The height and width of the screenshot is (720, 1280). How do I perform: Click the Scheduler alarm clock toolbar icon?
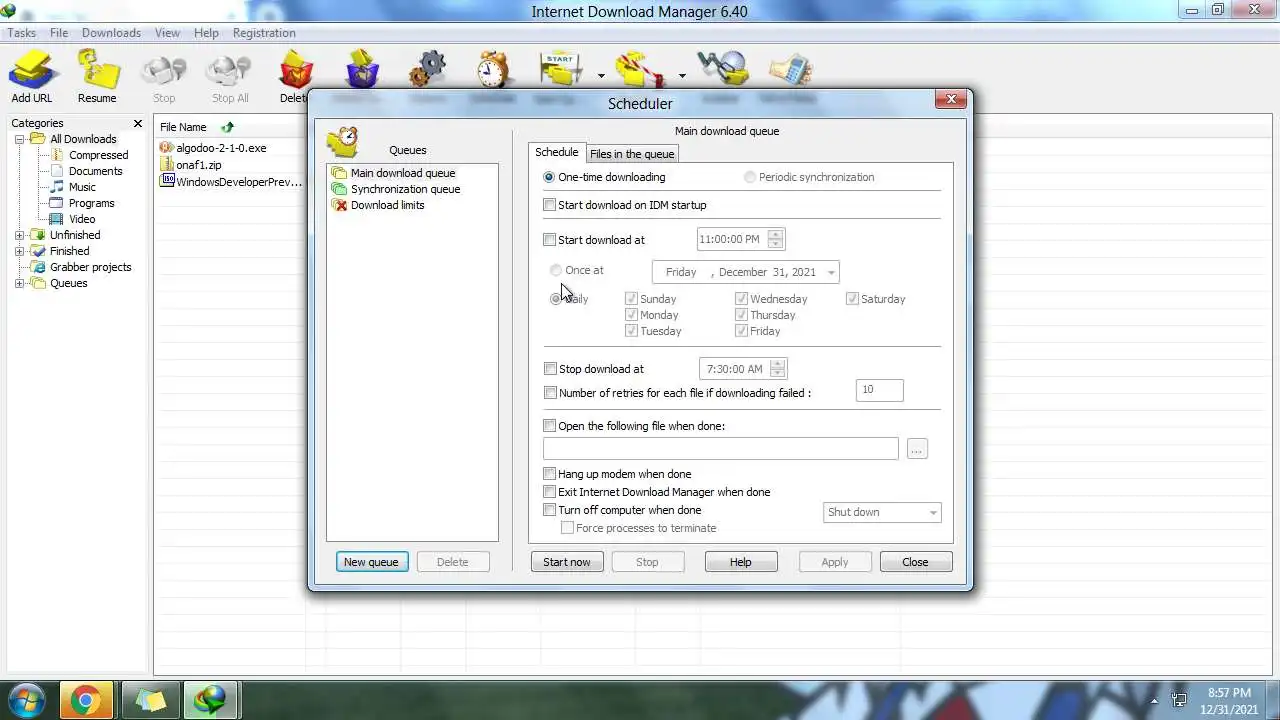pos(493,70)
